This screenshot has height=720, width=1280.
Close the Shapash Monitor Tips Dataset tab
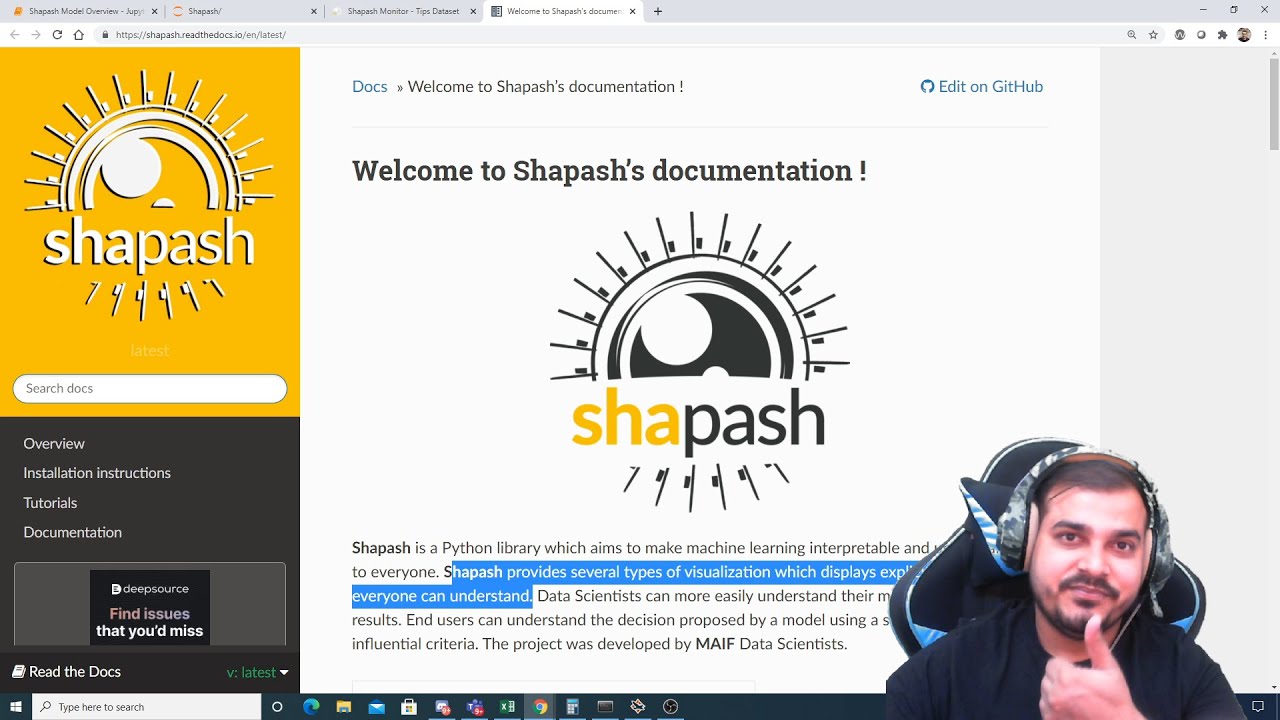473,11
